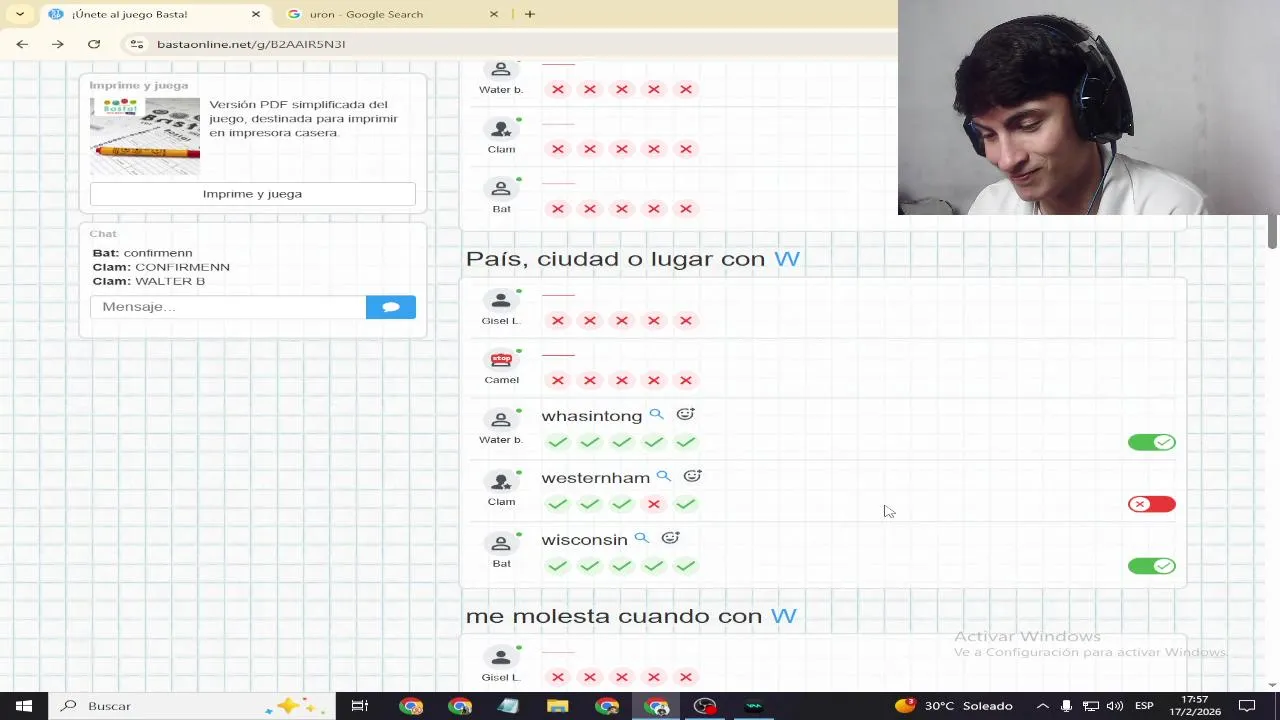1280x720 pixels.
Task: Click Camel's stop avatar icon
Action: coord(501,360)
